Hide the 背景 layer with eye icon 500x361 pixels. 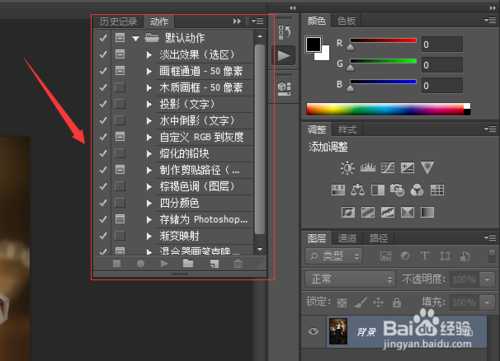[313, 331]
